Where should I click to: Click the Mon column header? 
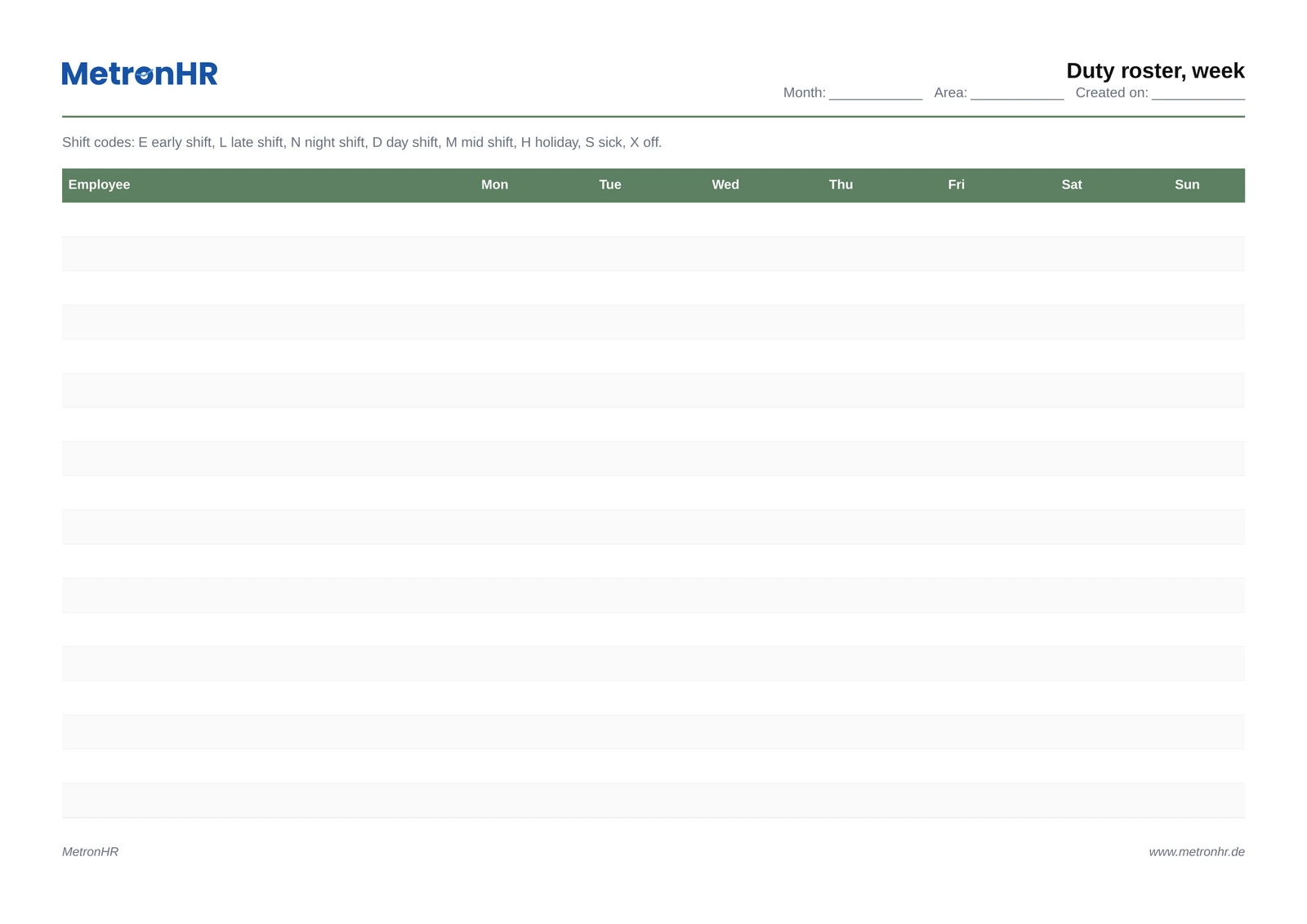[494, 185]
